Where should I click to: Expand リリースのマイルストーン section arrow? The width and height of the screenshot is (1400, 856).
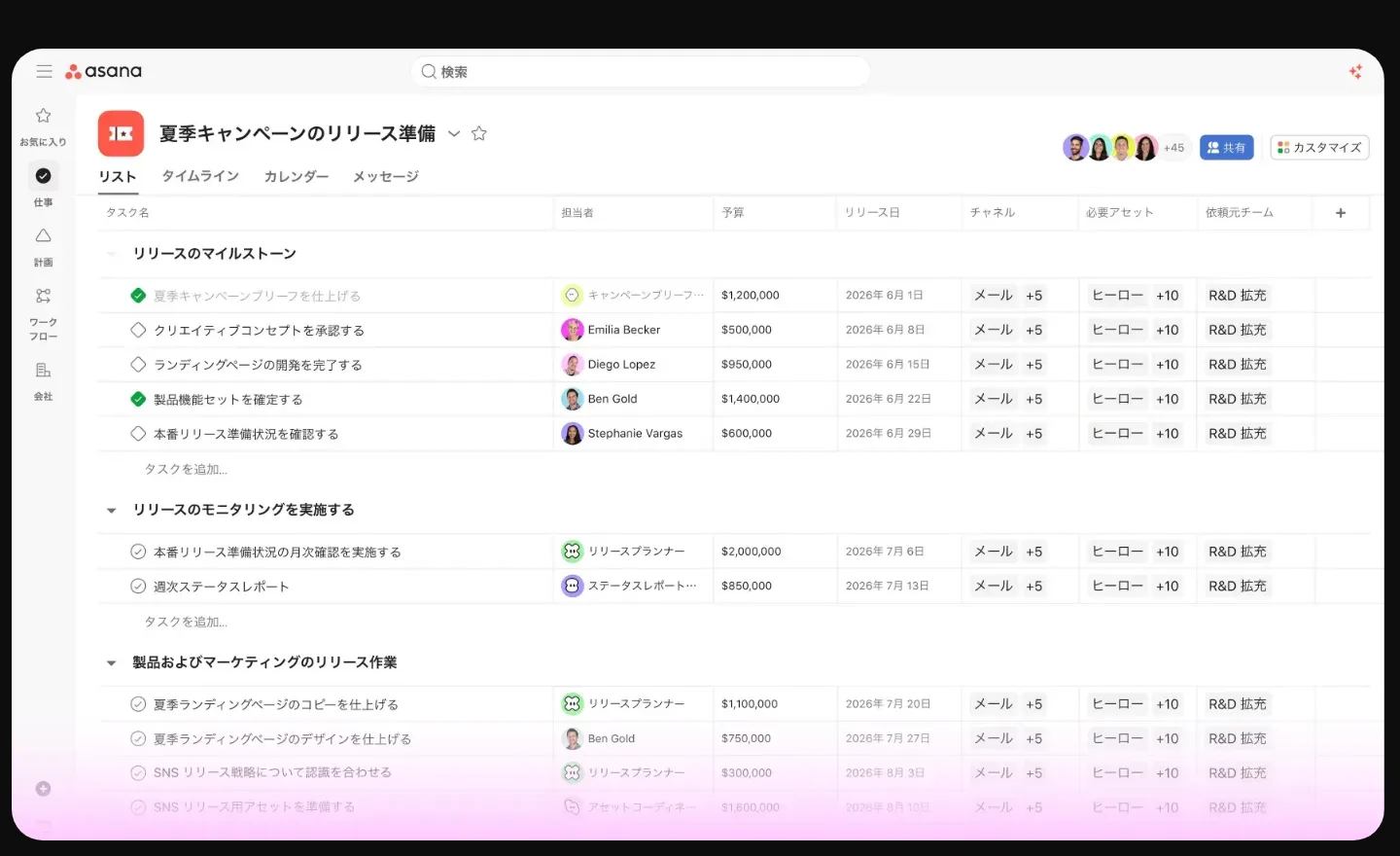(111, 254)
